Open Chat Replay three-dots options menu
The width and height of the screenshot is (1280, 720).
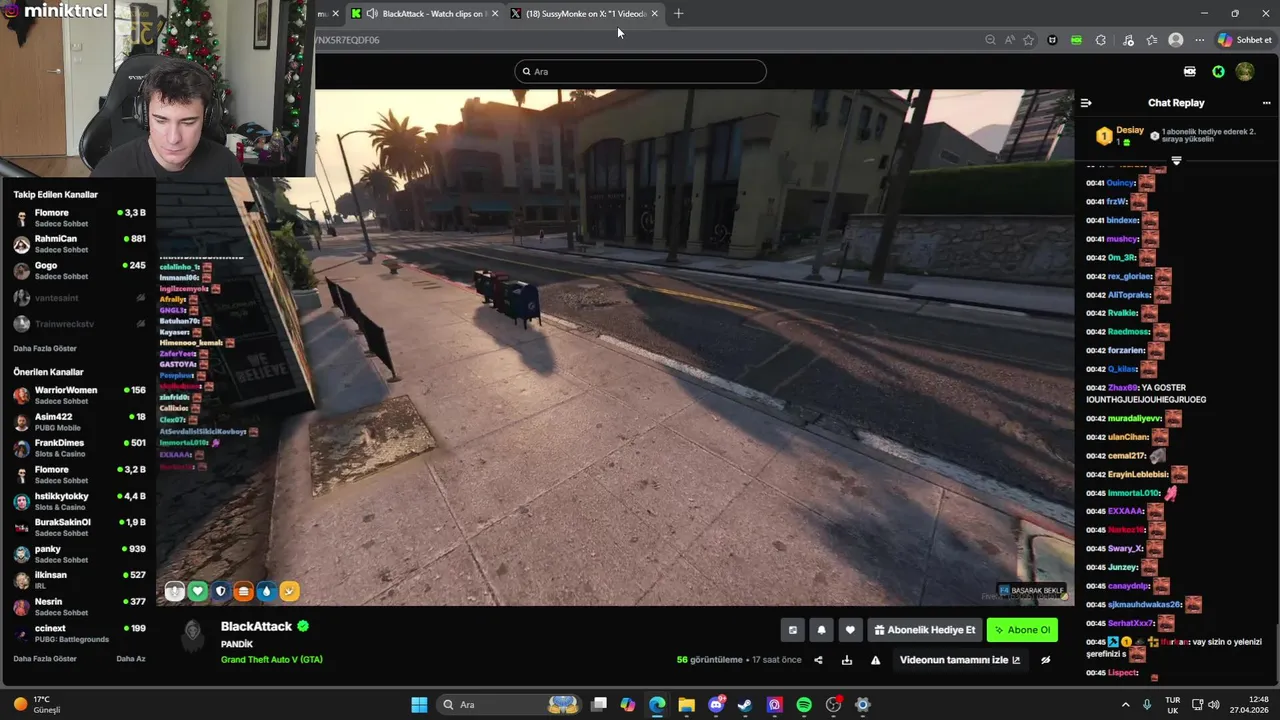pyautogui.click(x=1266, y=103)
